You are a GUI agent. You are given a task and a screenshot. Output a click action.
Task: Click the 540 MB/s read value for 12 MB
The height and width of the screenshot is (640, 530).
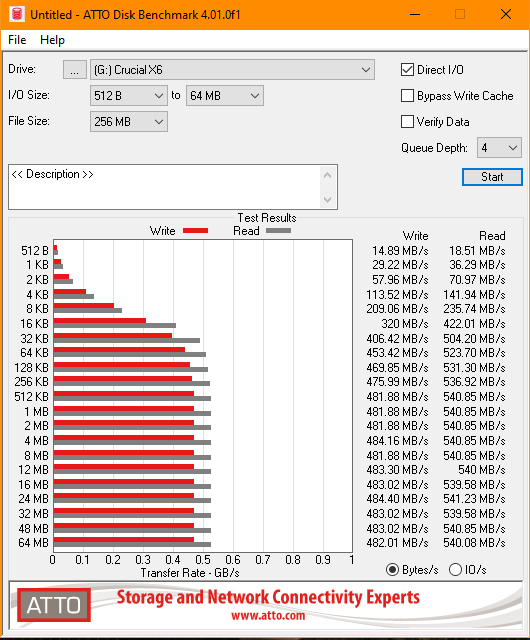tap(482, 470)
